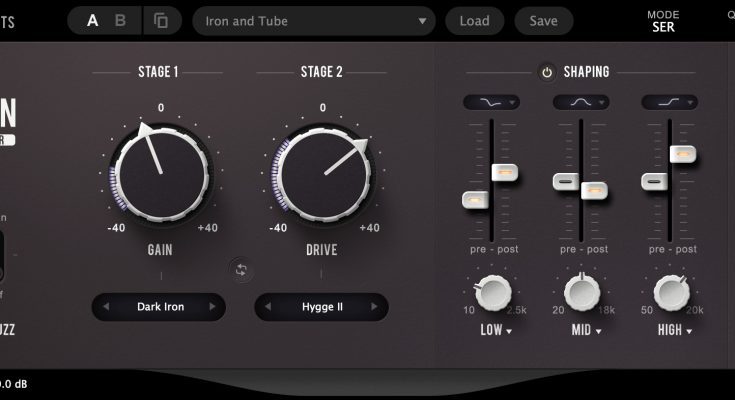735x400 pixels.
Task: Click the MODE SER selector
Action: [x=662, y=21]
